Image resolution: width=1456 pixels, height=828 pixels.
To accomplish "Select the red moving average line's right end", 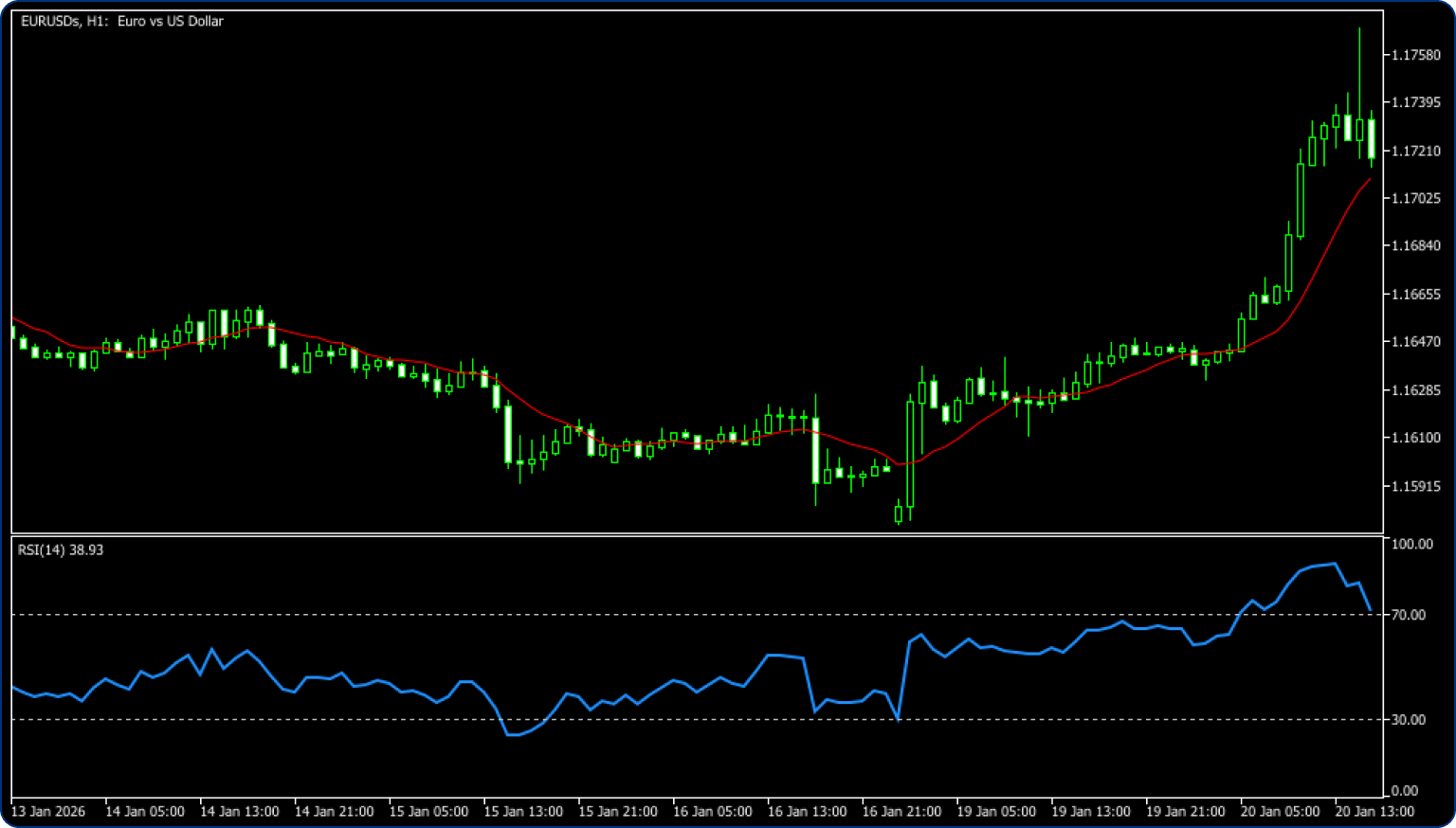I will pyautogui.click(x=1369, y=179).
